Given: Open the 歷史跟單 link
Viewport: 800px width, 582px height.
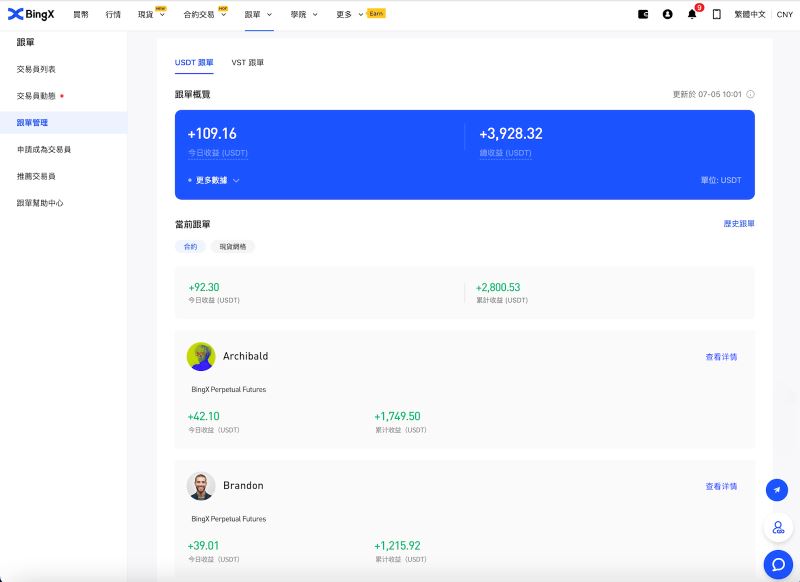Looking at the screenshot, I should point(739,223).
